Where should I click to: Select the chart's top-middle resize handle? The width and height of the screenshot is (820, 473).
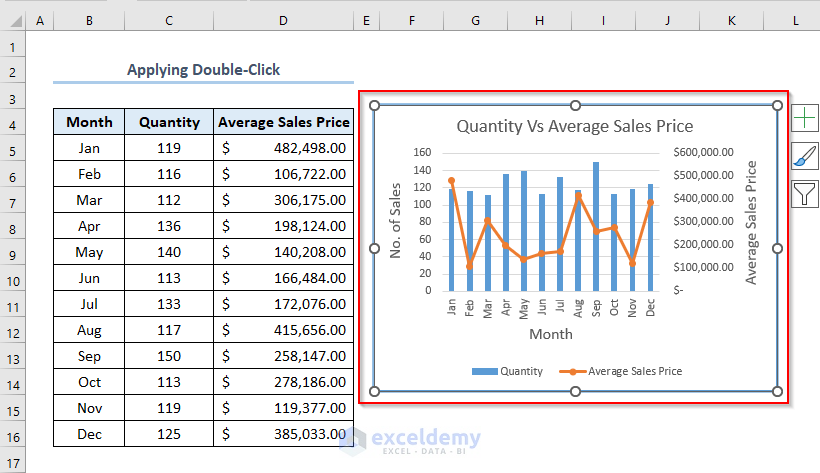575,106
